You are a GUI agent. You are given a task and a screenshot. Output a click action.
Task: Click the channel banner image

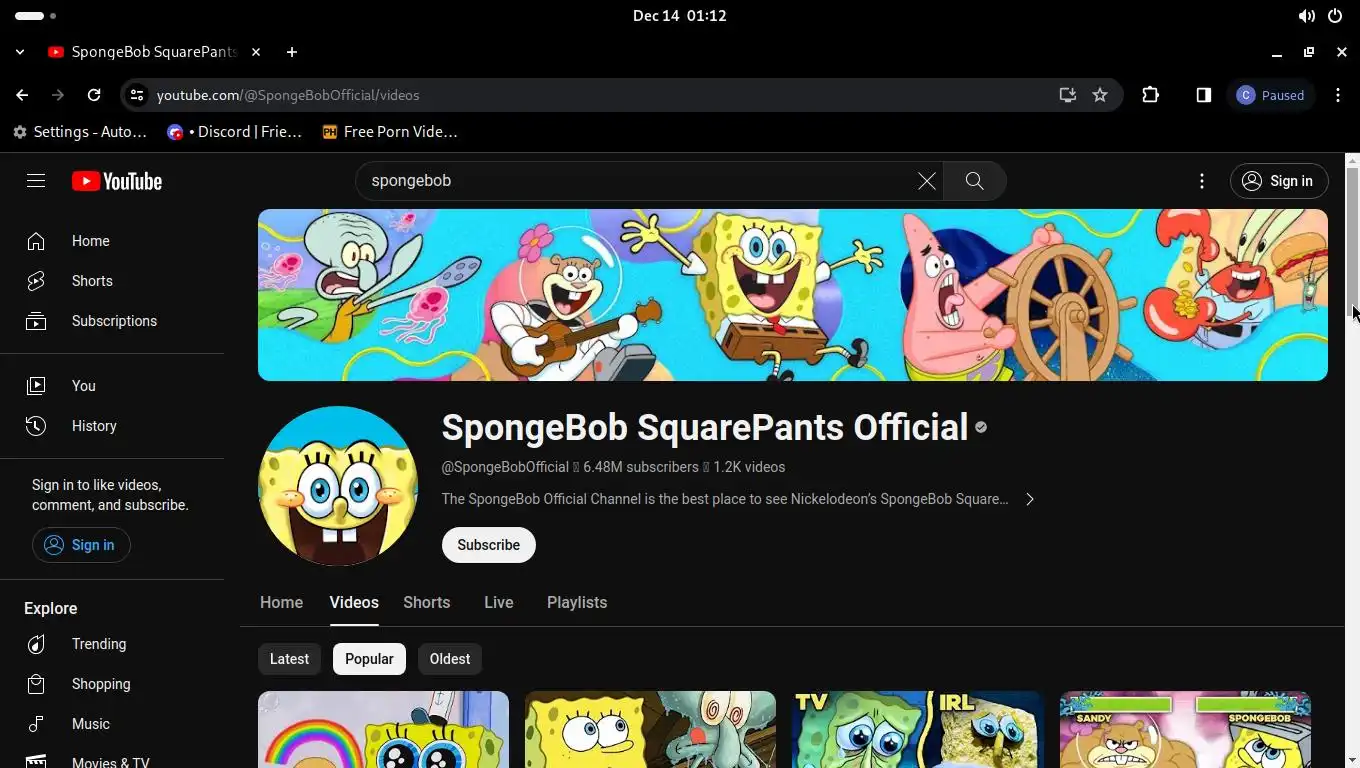pyautogui.click(x=793, y=295)
